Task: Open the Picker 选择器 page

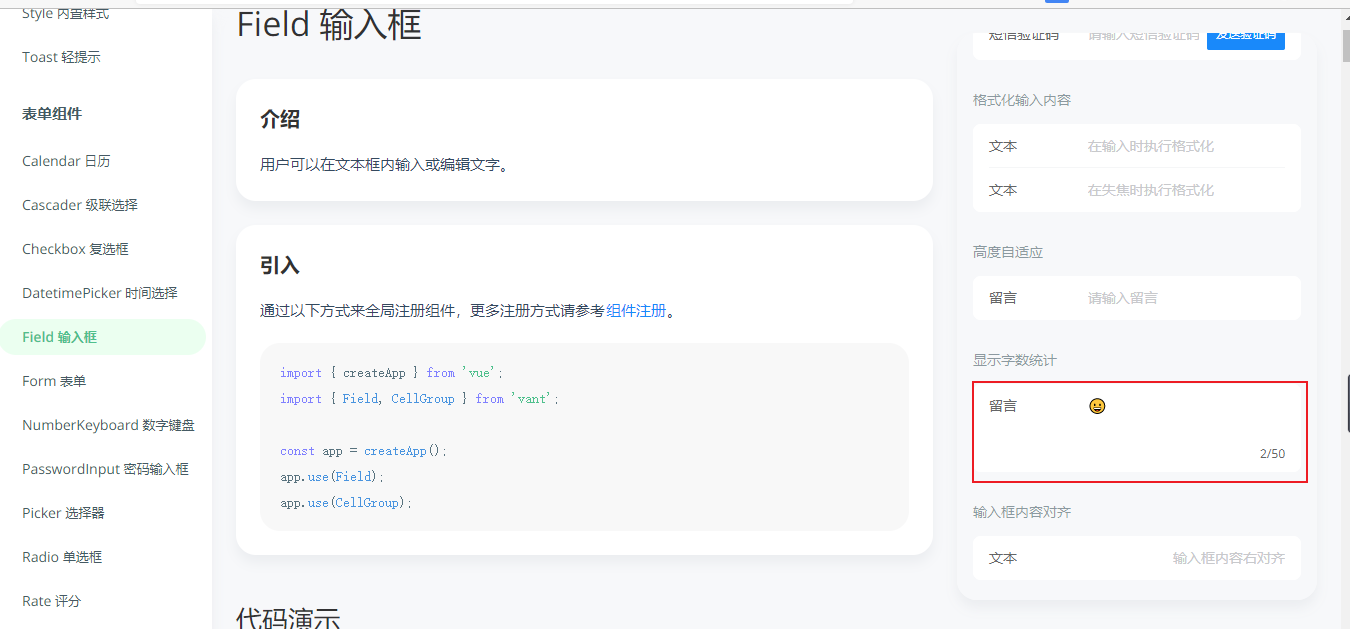Action: [64, 512]
